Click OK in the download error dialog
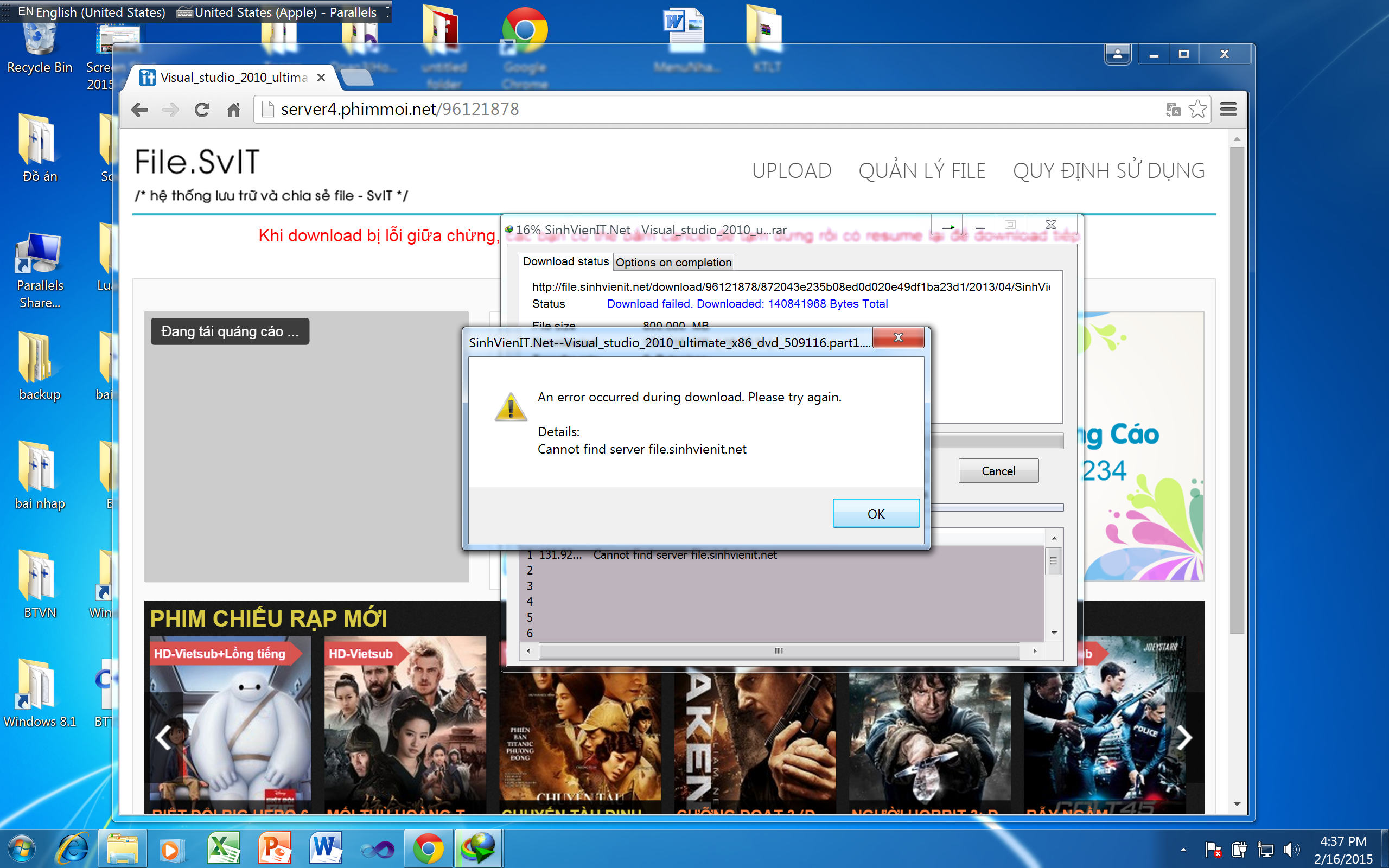This screenshot has width=1389, height=868. tap(875, 513)
